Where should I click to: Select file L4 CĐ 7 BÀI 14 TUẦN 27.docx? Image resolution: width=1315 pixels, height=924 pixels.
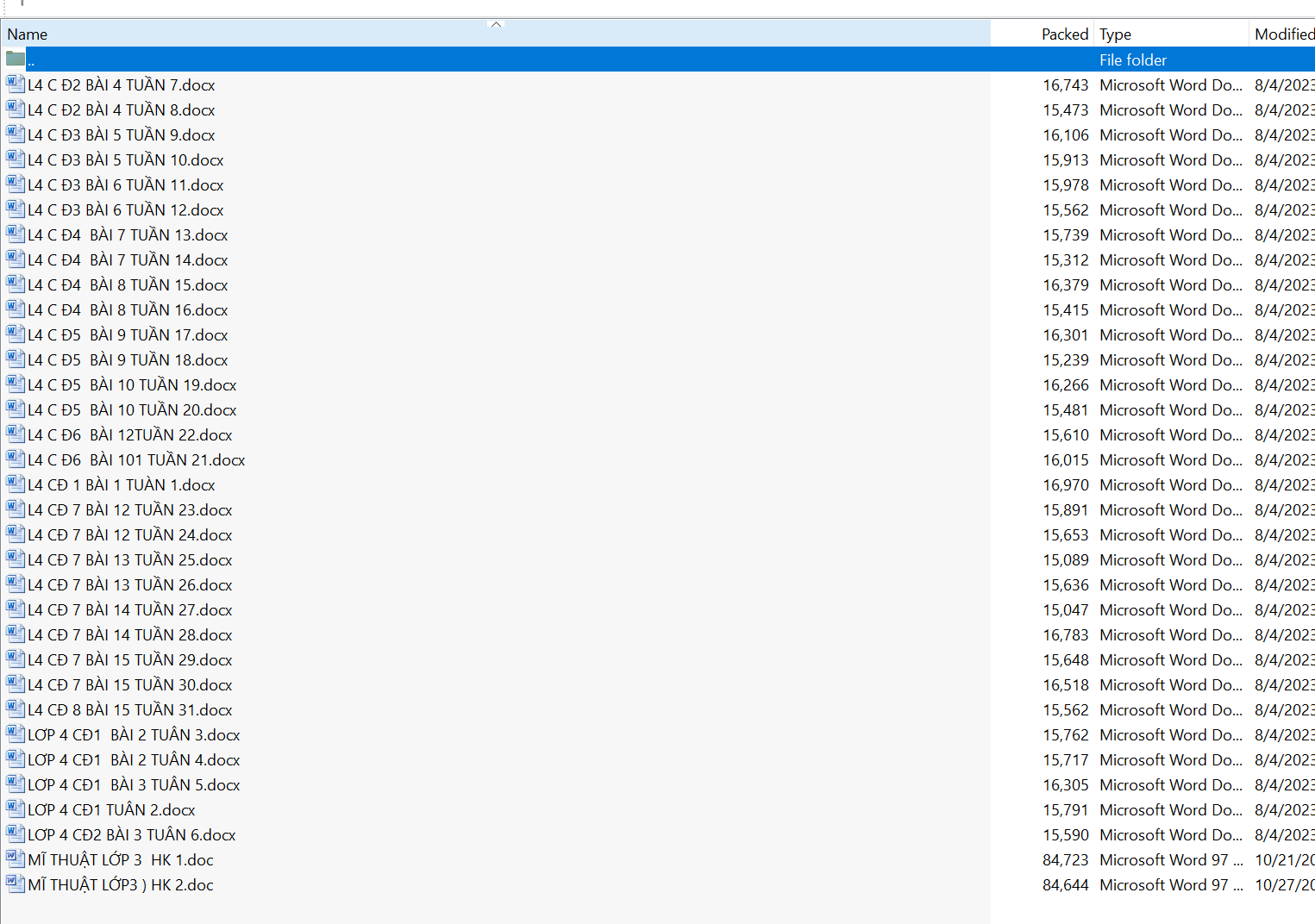click(x=130, y=610)
